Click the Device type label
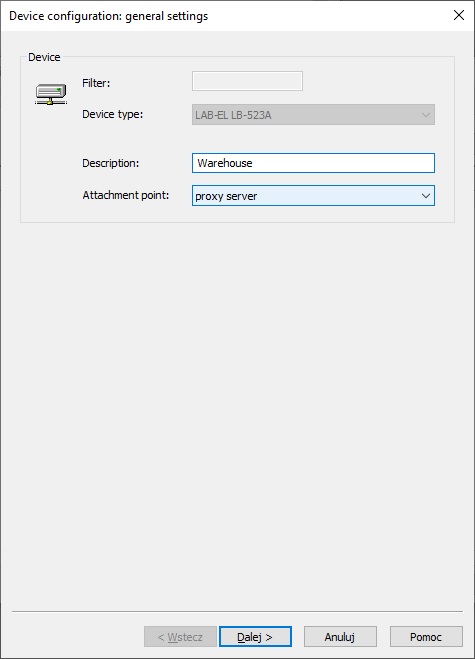This screenshot has height=659, width=475. point(112,114)
